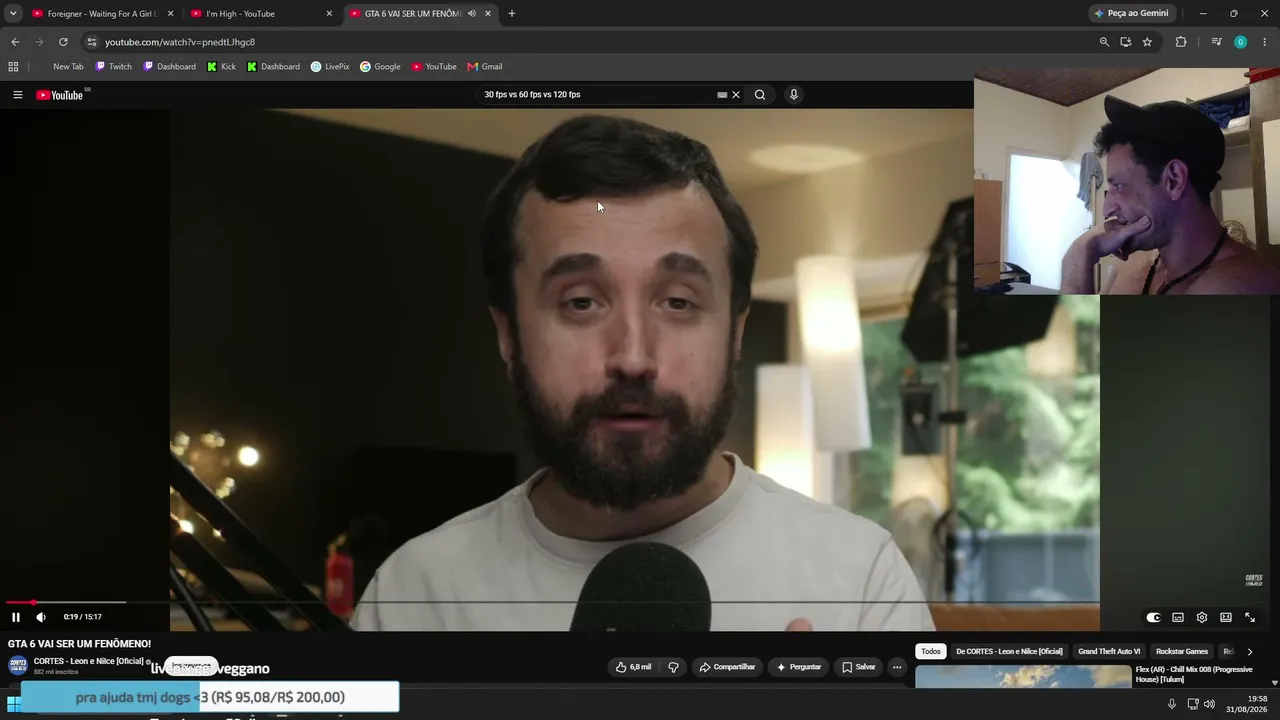The width and height of the screenshot is (1280, 720).
Task: Click the 'Peça ao Gemini' button
Action: pos(1132,14)
